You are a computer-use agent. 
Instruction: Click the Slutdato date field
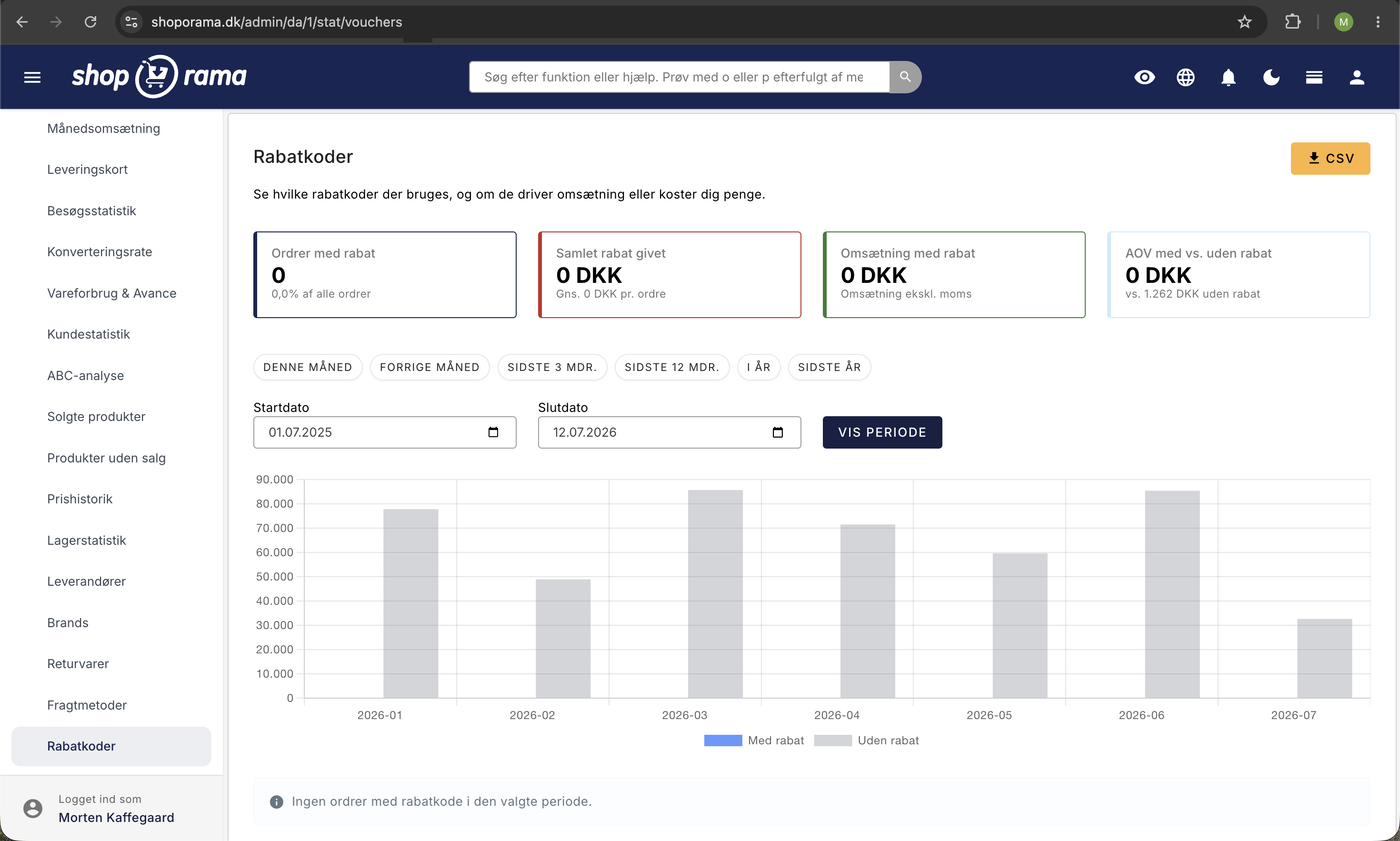pos(669,432)
